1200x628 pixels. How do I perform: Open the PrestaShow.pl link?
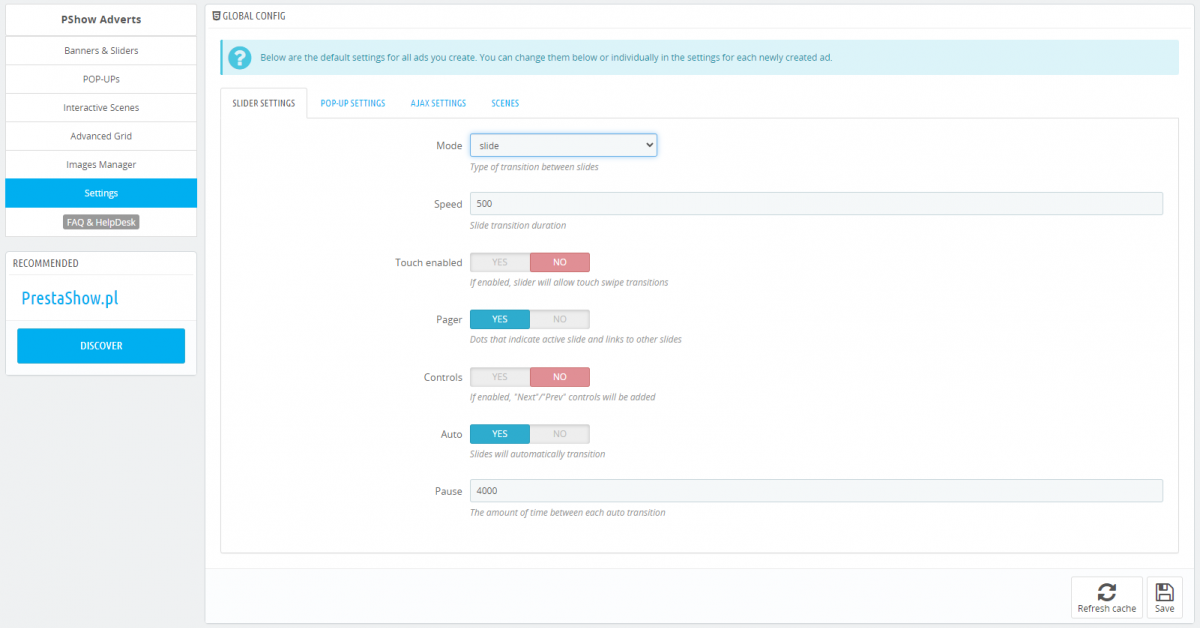click(x=70, y=298)
